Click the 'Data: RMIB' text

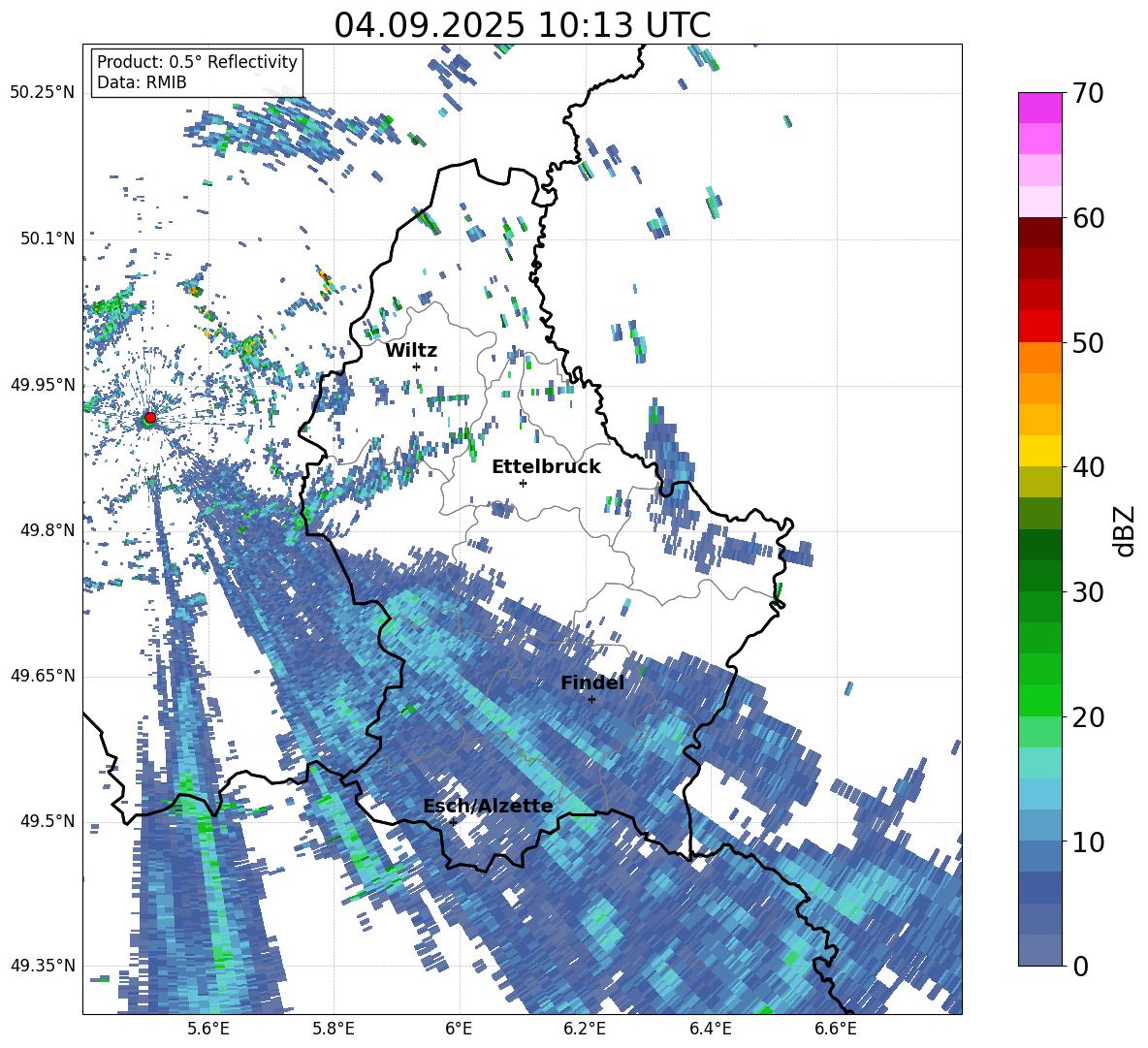tap(142, 82)
